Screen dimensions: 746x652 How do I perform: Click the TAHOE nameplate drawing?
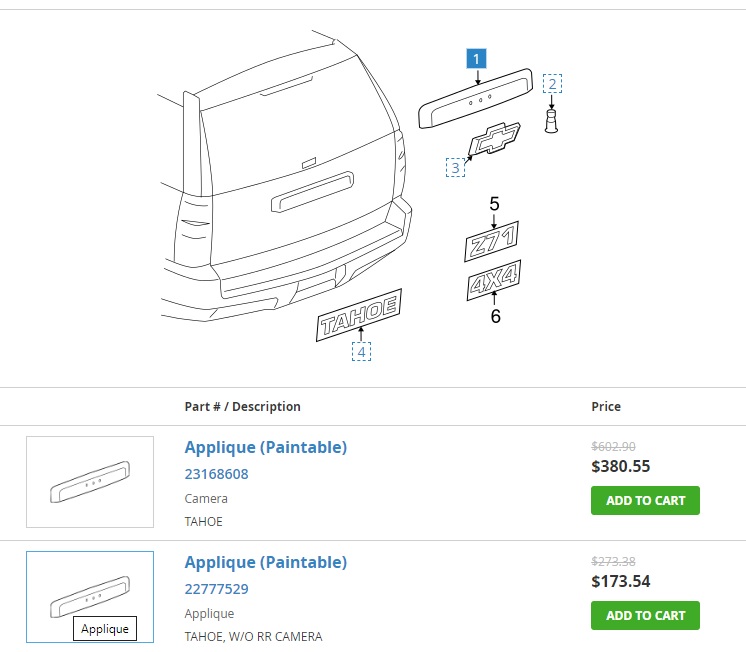coord(359,315)
